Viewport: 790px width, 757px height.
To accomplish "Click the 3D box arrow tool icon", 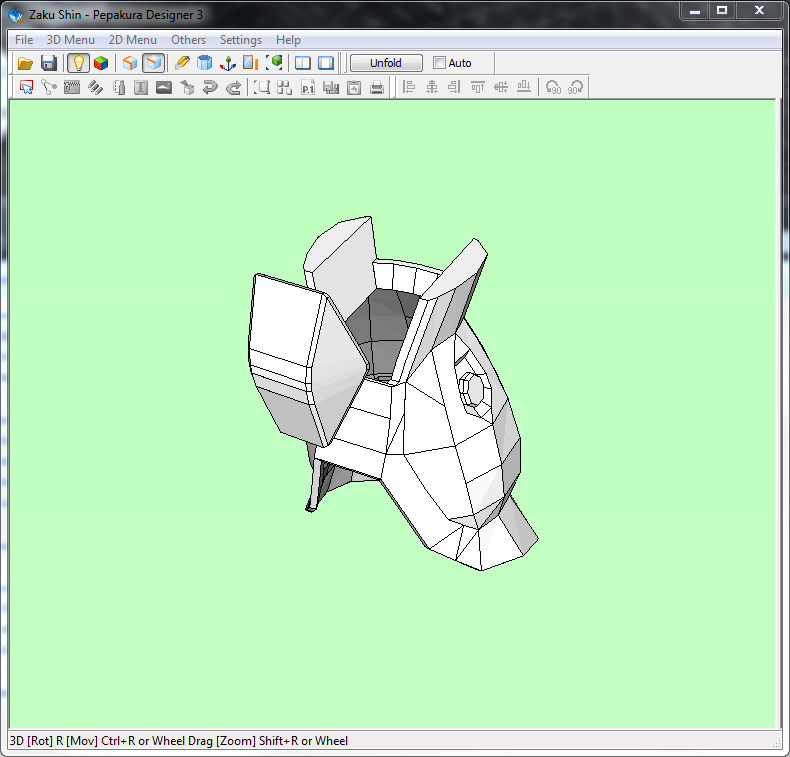I will click(187, 87).
